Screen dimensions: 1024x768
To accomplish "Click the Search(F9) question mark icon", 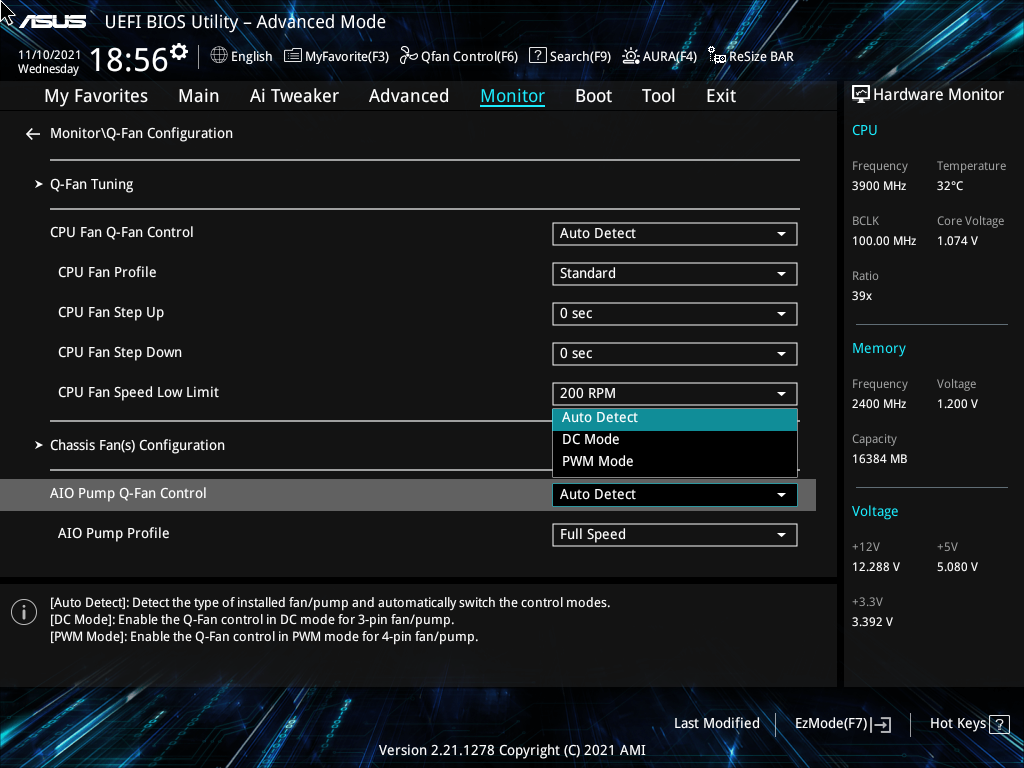I will pyautogui.click(x=537, y=56).
